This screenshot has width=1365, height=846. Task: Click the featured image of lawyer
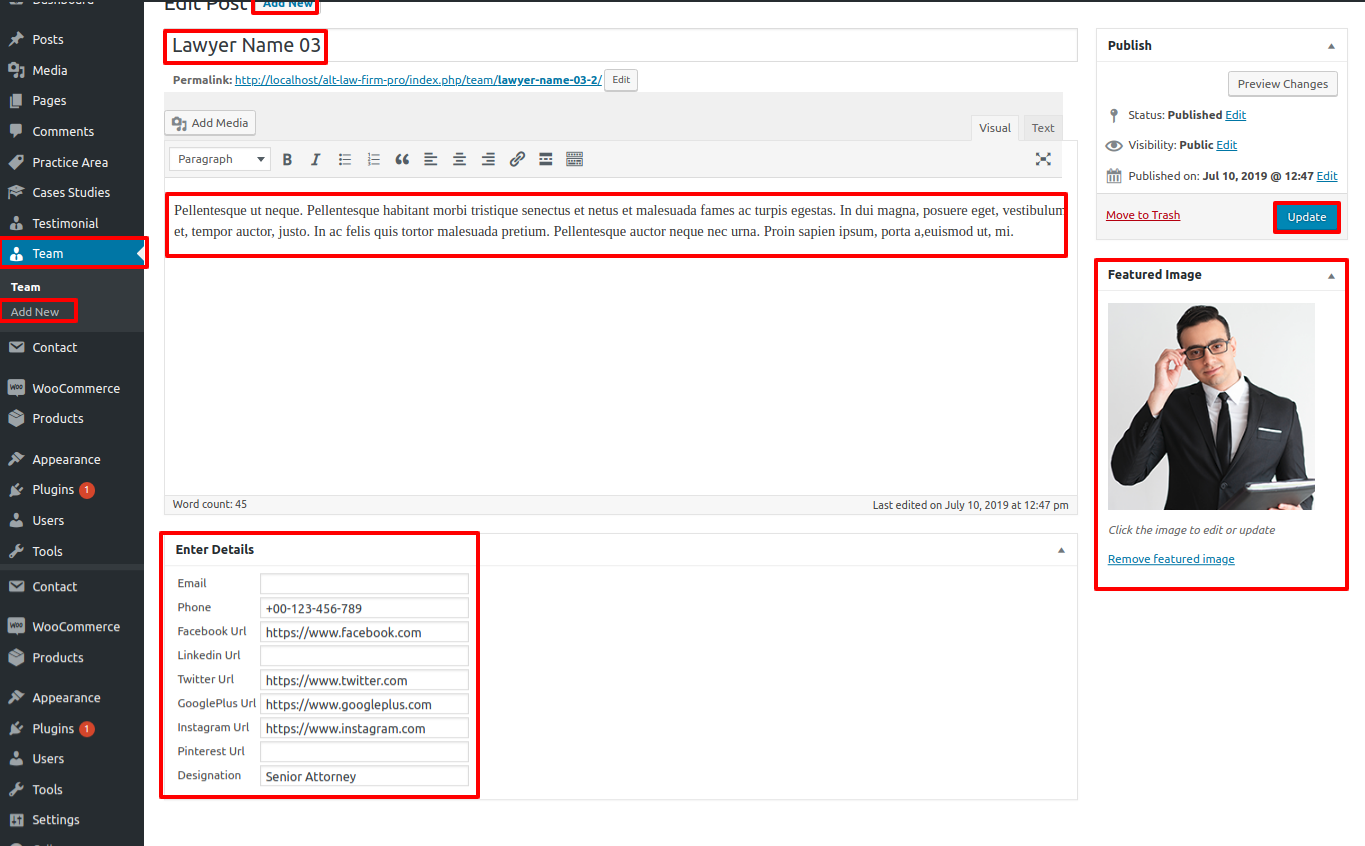1211,407
